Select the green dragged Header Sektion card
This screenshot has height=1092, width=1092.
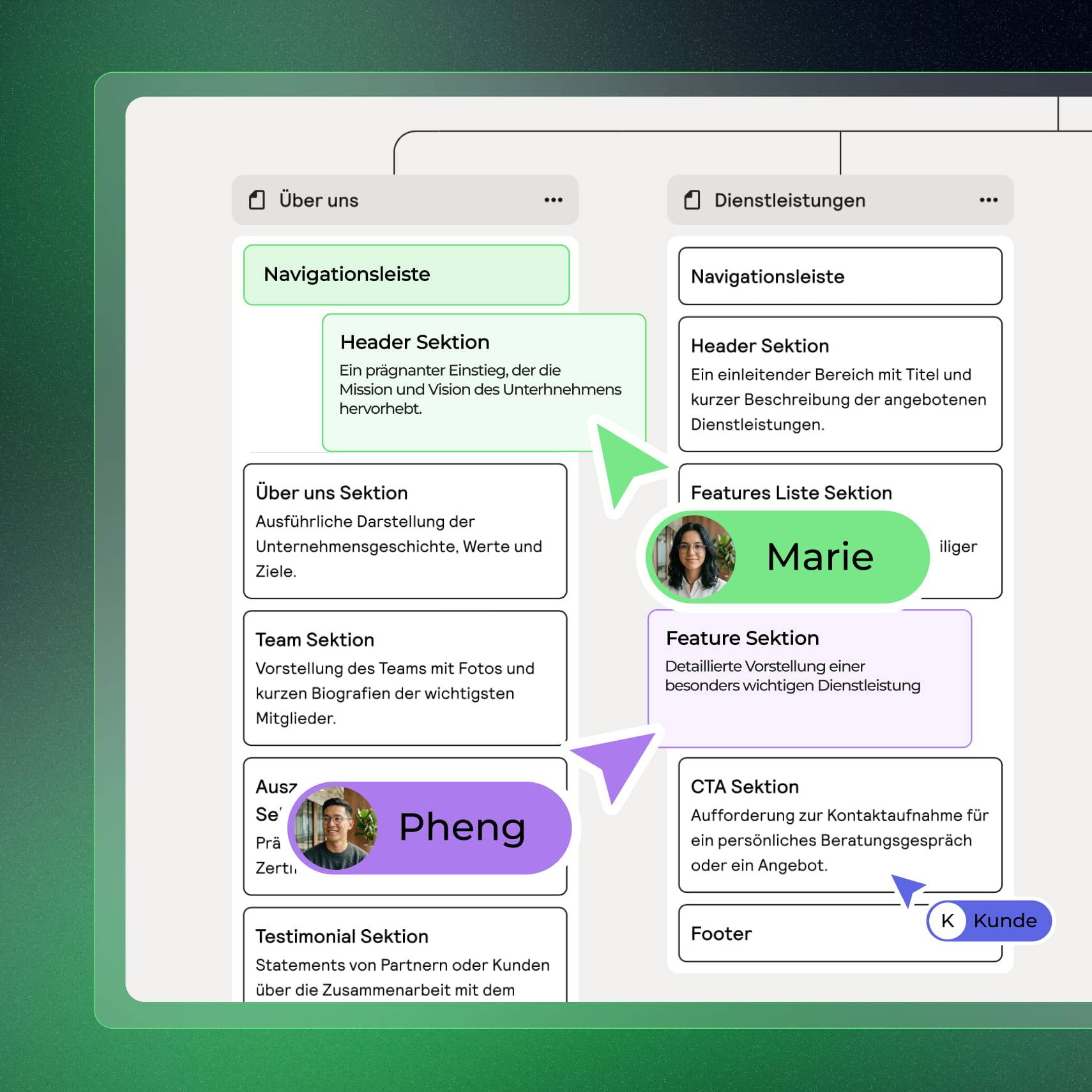[x=483, y=382]
